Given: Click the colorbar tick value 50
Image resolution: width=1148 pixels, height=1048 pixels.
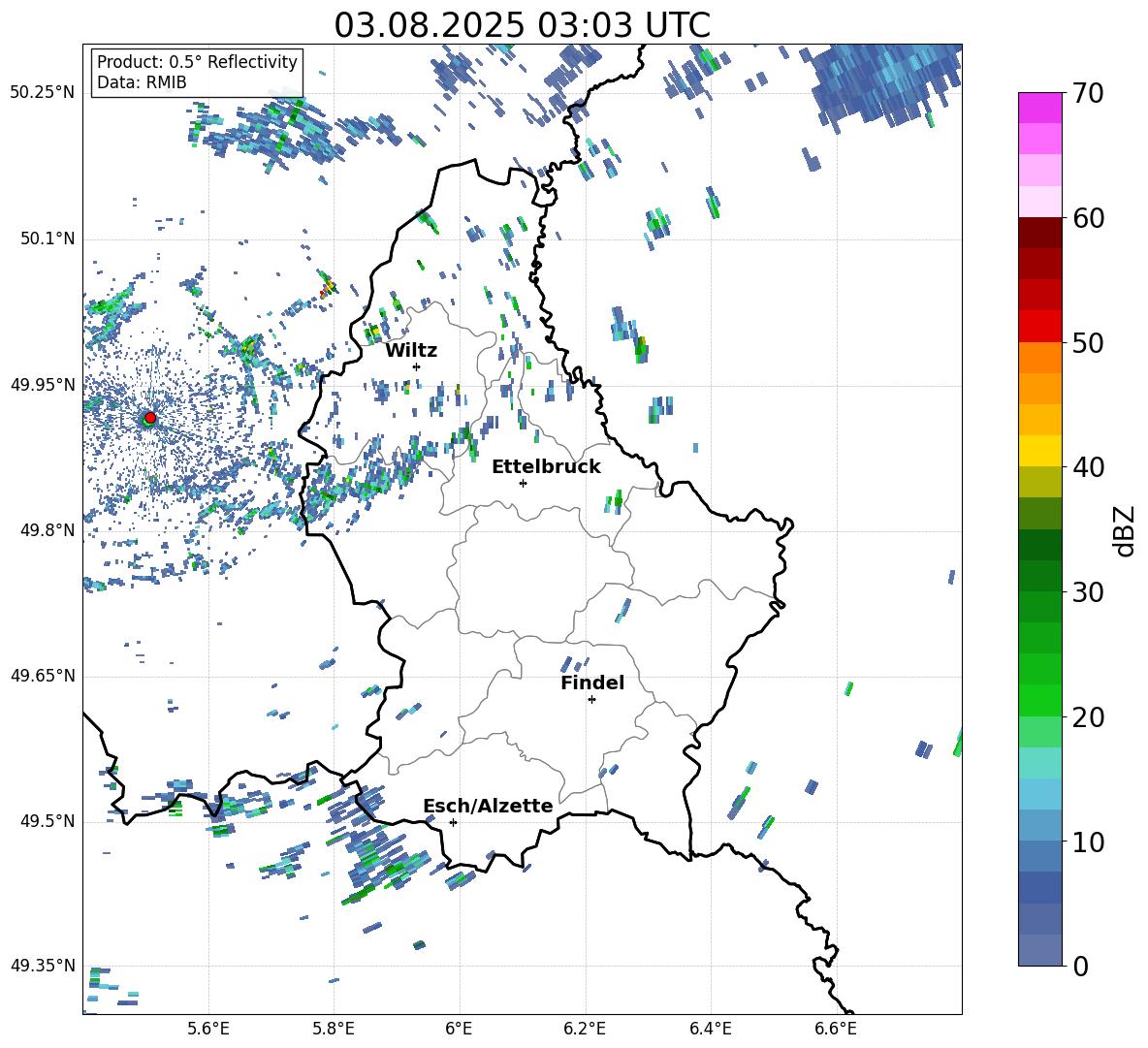Looking at the screenshot, I should tap(1089, 343).
